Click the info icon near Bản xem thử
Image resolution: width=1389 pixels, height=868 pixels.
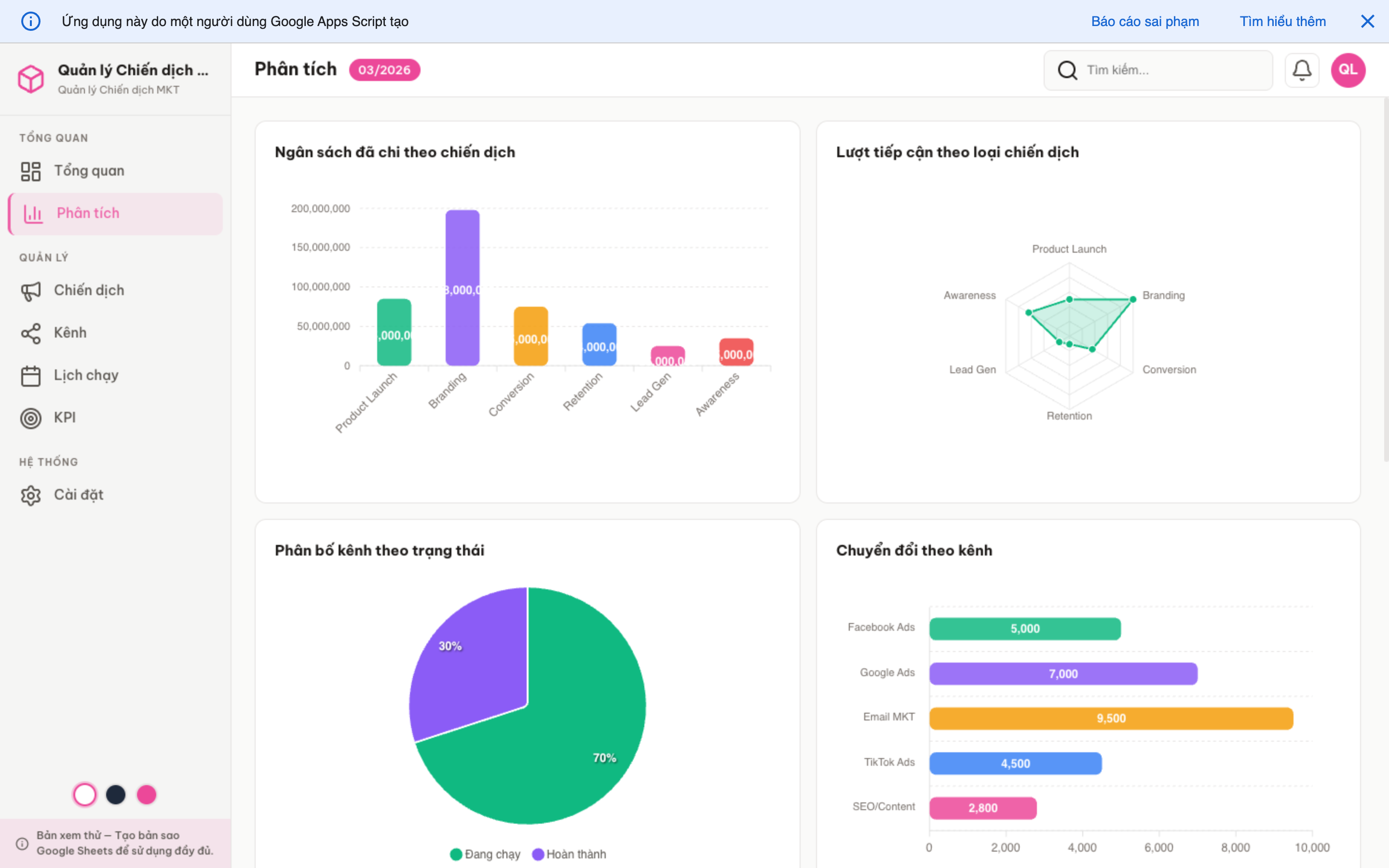(x=23, y=843)
